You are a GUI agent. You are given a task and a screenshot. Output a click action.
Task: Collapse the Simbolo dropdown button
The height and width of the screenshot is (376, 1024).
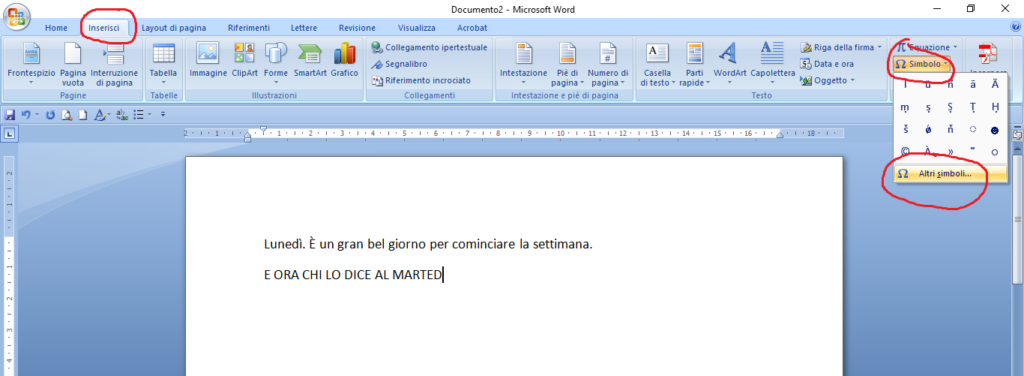tap(922, 64)
